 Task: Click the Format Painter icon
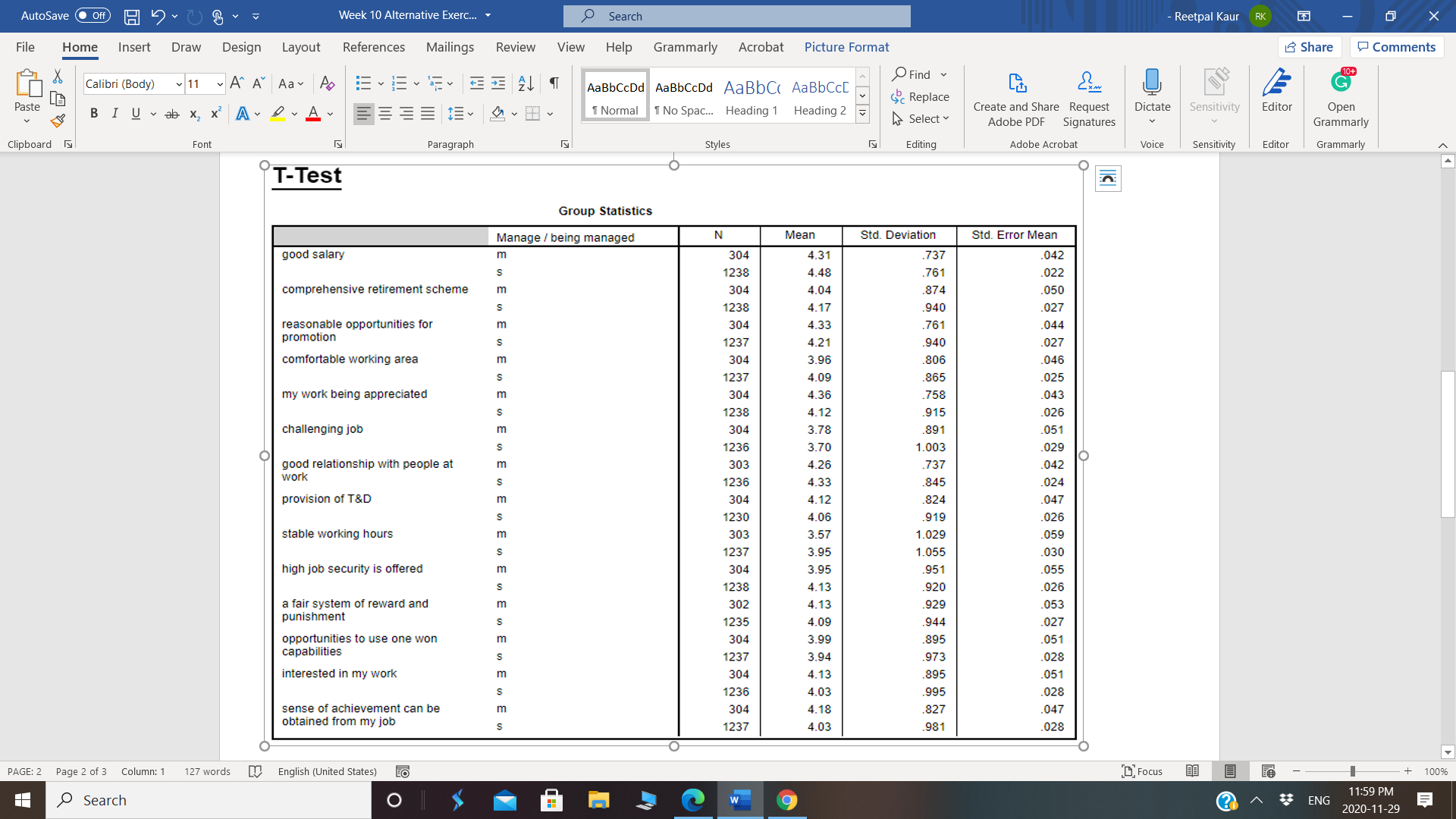tap(58, 121)
